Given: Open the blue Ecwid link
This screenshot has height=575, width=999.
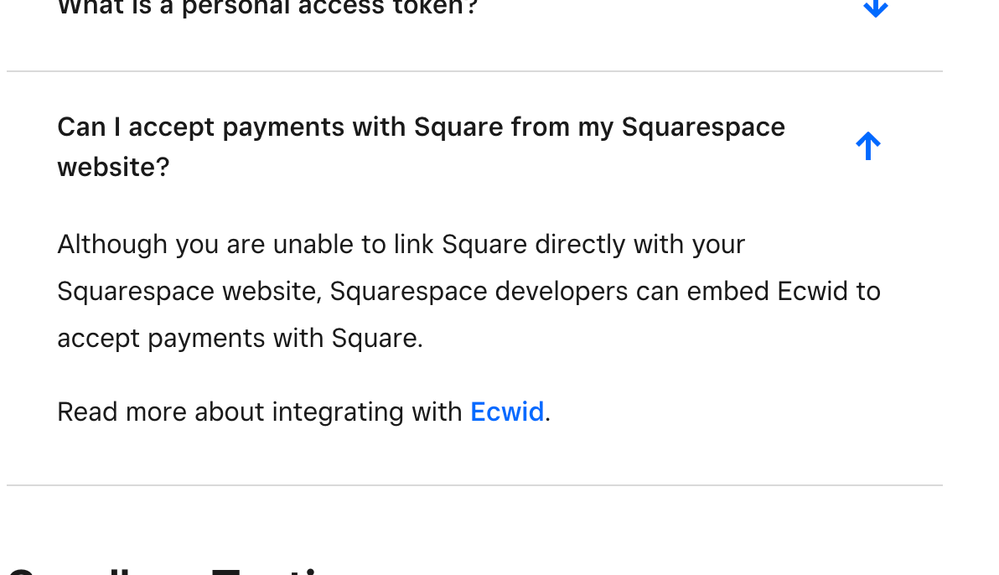Looking at the screenshot, I should (507, 412).
